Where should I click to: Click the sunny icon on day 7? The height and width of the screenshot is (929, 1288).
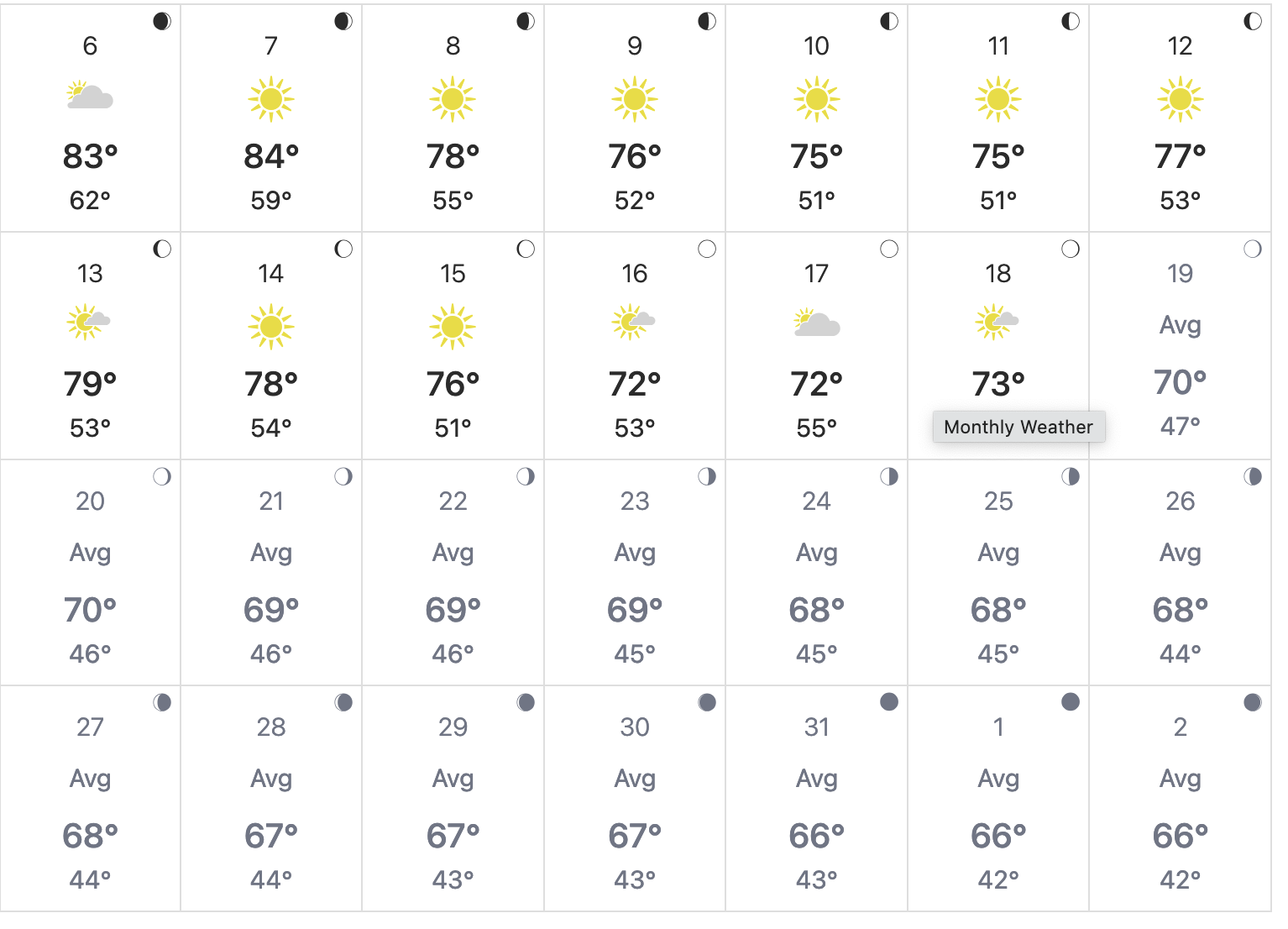pyautogui.click(x=271, y=99)
